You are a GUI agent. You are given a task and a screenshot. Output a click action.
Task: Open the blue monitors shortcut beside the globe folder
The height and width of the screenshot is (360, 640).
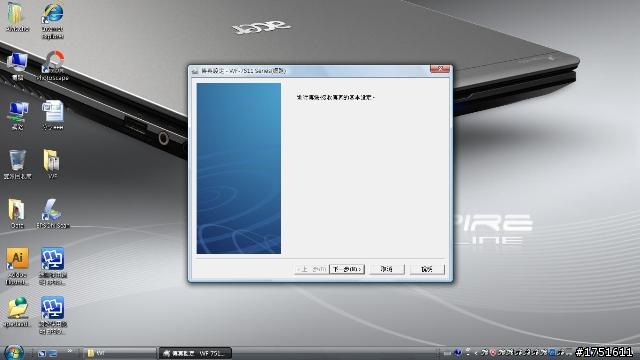tap(53, 315)
